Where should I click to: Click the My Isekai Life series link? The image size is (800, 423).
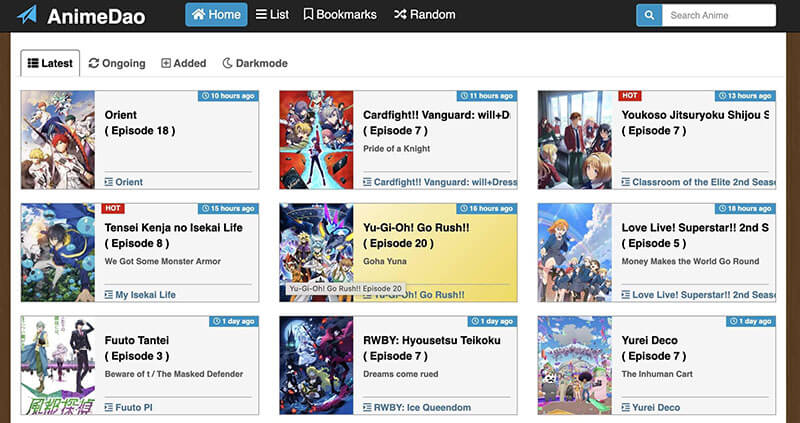(145, 295)
